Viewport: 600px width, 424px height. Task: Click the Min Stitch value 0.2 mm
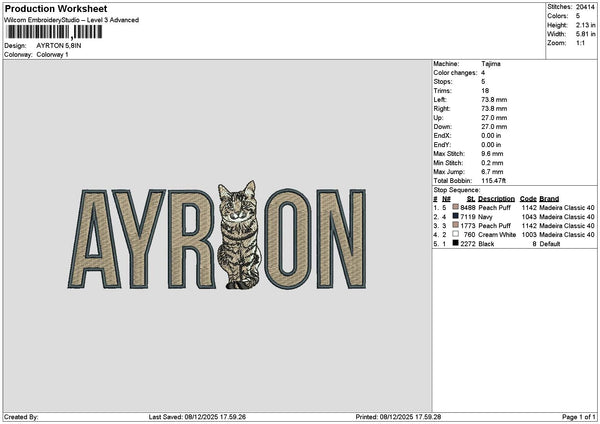pos(492,163)
